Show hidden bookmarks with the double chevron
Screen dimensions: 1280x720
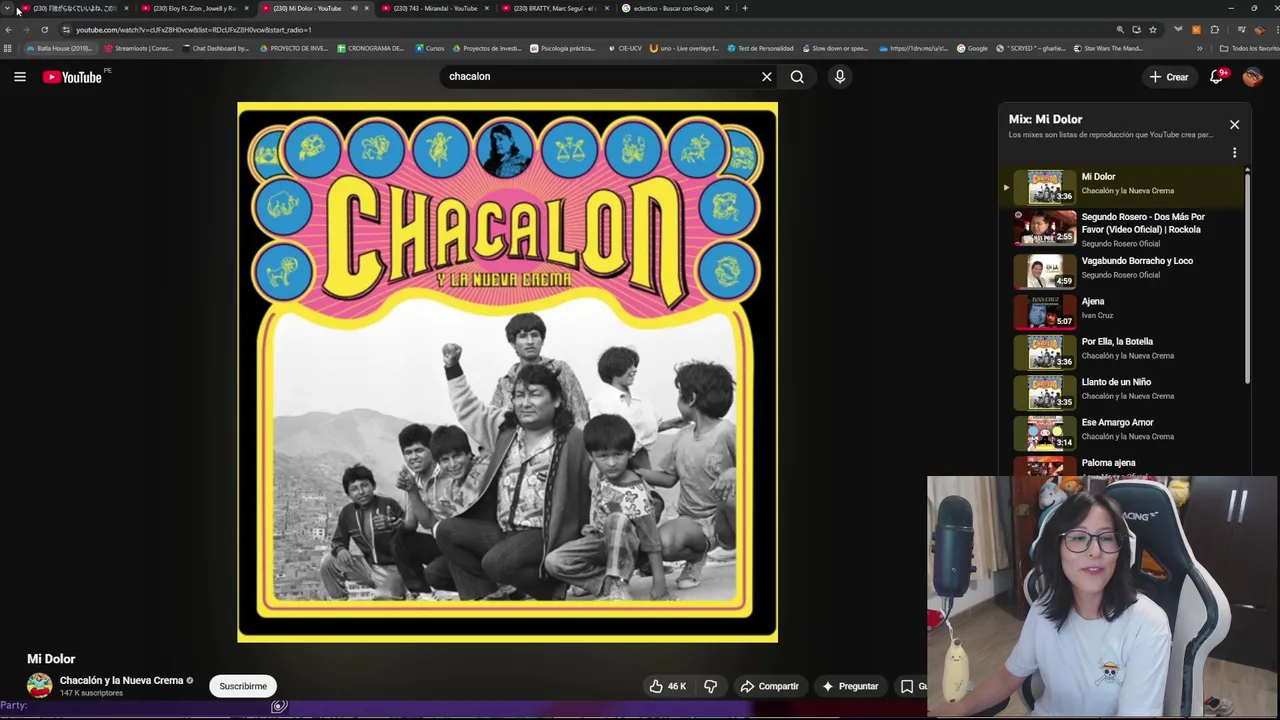(x=1200, y=48)
